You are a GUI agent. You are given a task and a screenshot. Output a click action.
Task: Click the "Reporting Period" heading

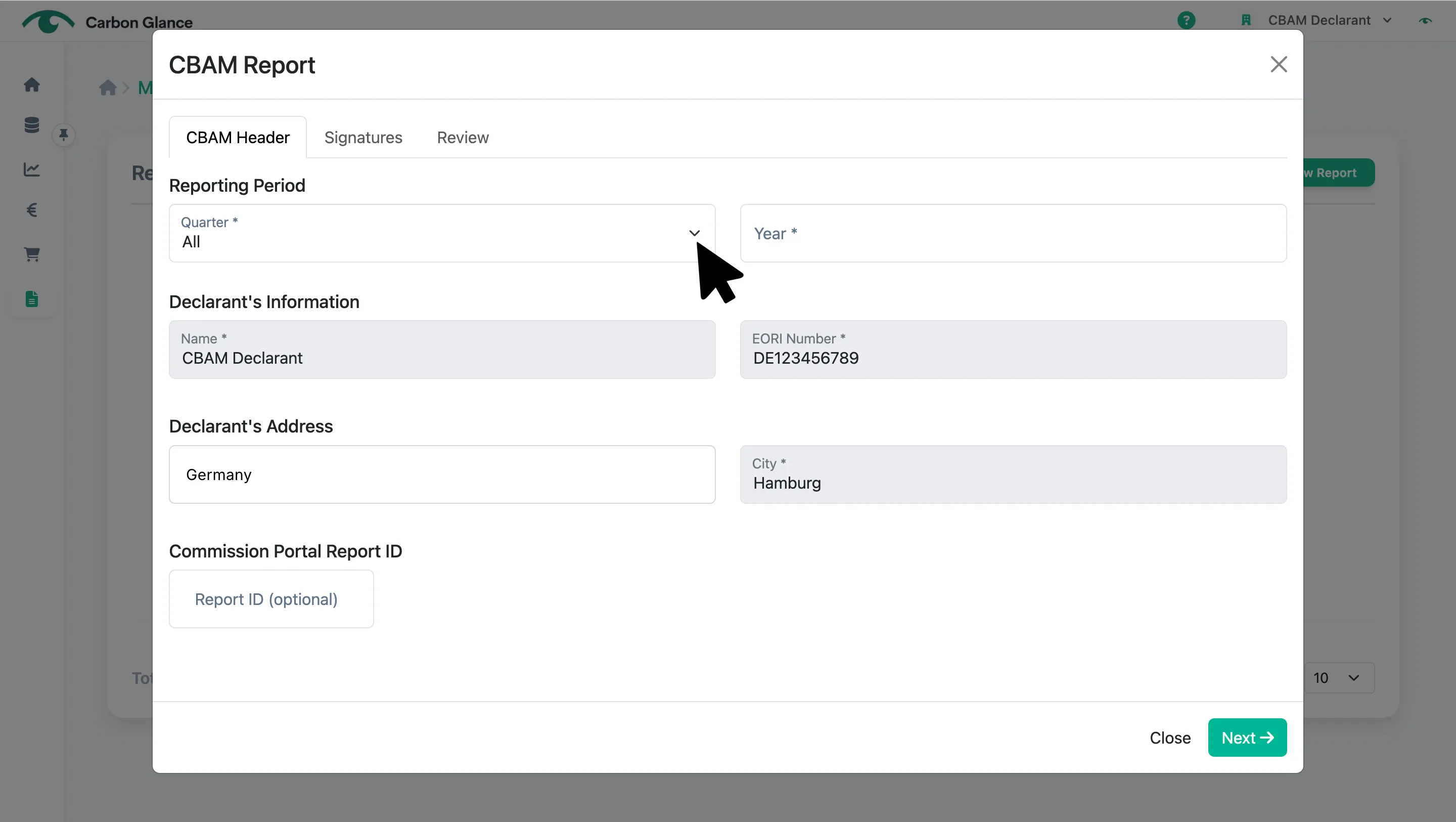click(x=237, y=186)
